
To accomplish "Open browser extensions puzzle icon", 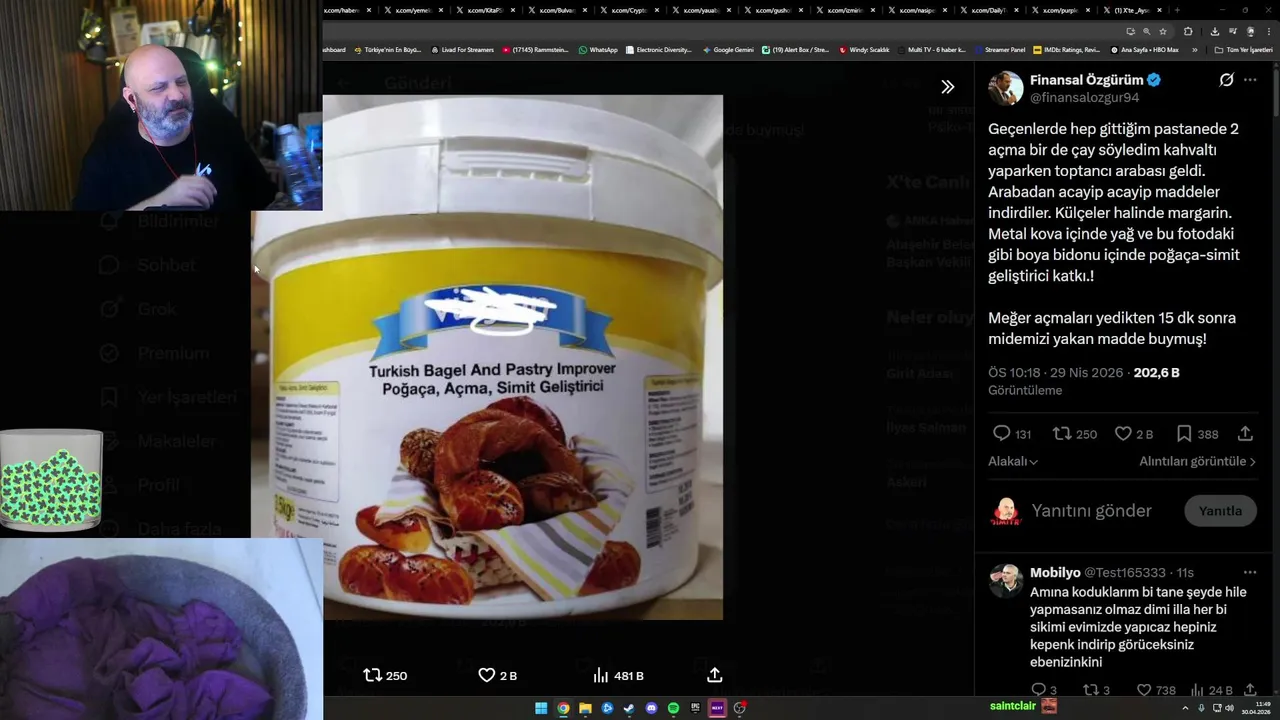I will pyautogui.click(x=1188, y=31).
